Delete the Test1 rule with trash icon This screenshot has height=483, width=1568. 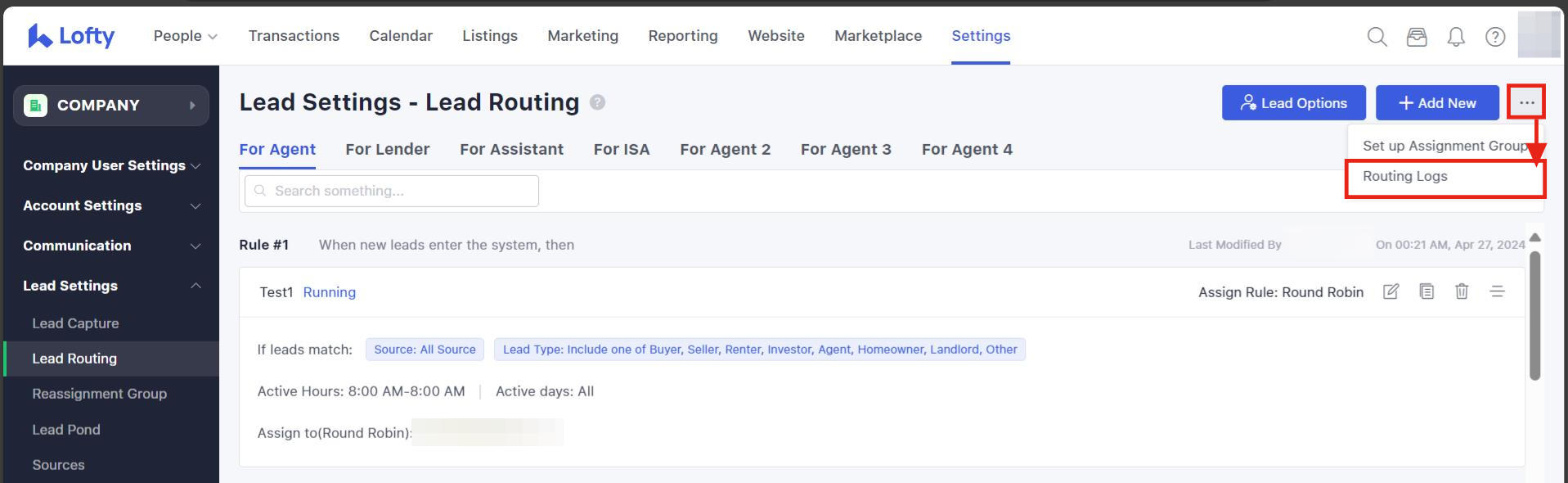click(x=1462, y=291)
